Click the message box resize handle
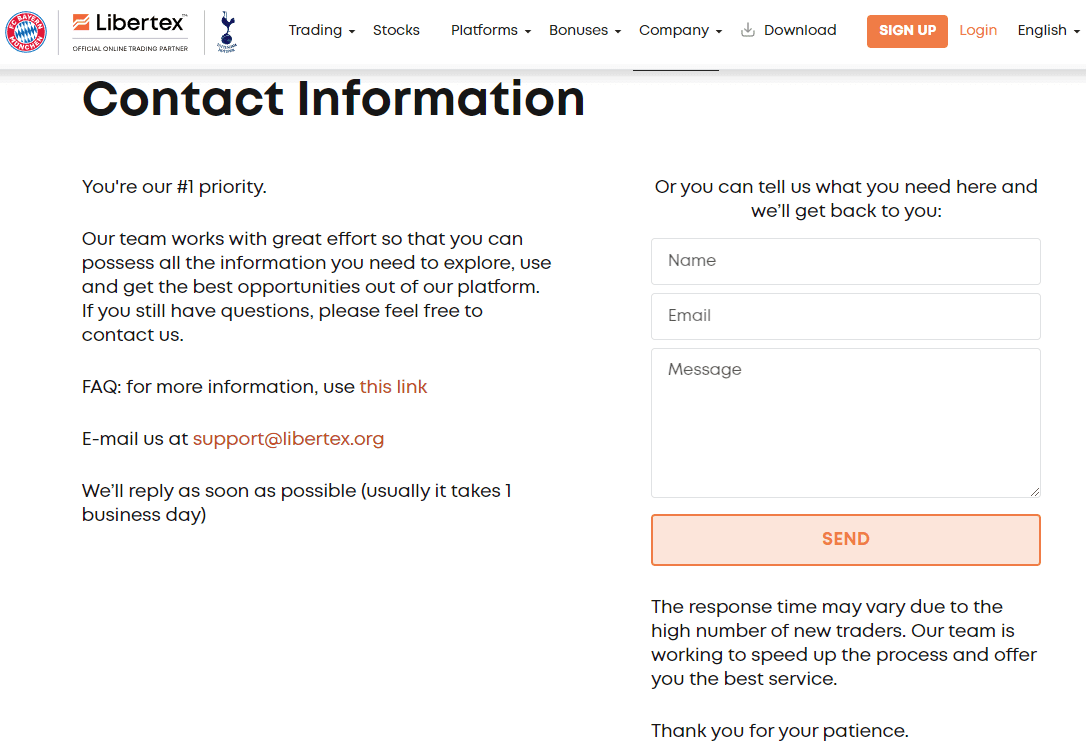Viewport: 1086px width, 746px height. pos(1034,491)
